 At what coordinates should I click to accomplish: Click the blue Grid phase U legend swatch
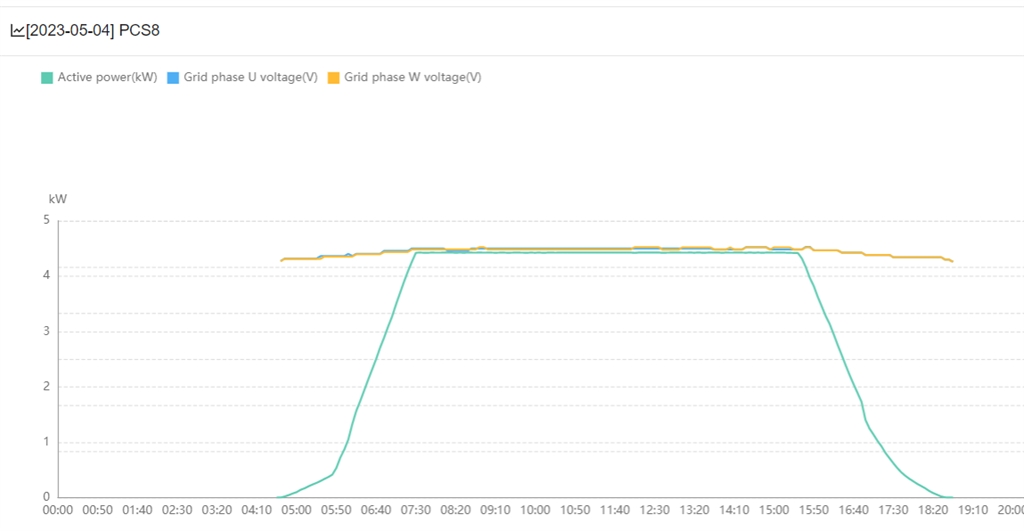point(173,77)
